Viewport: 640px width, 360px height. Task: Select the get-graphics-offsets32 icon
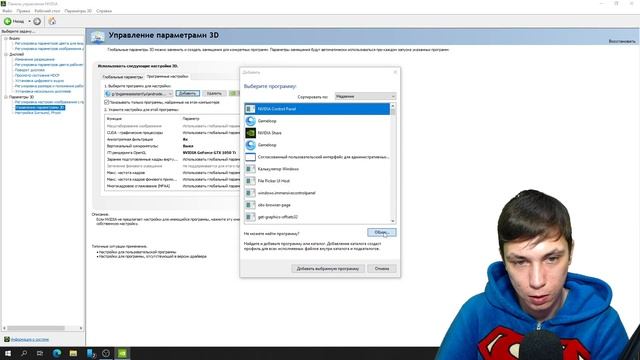(x=250, y=217)
